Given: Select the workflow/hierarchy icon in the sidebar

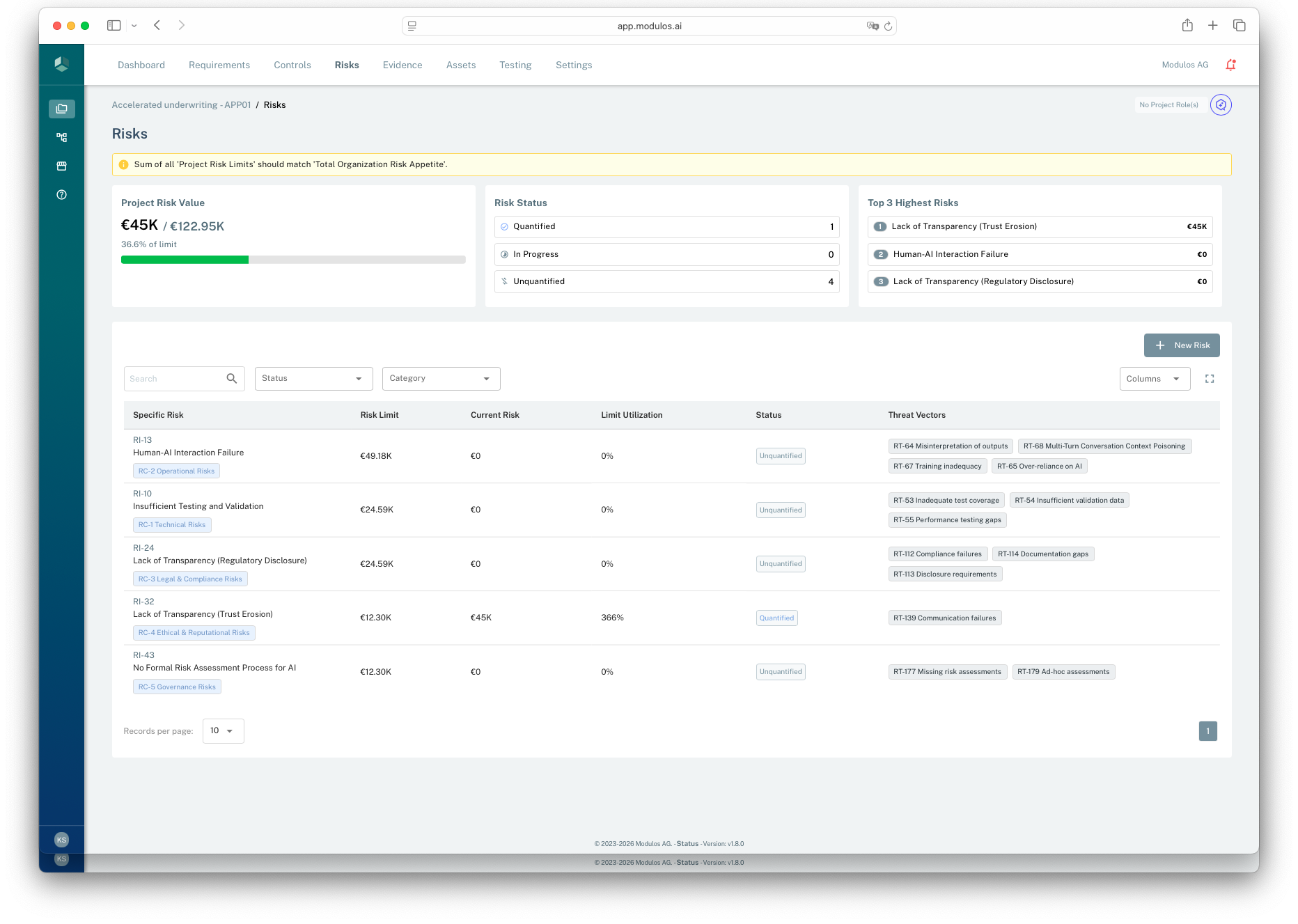Looking at the screenshot, I should tap(61, 137).
